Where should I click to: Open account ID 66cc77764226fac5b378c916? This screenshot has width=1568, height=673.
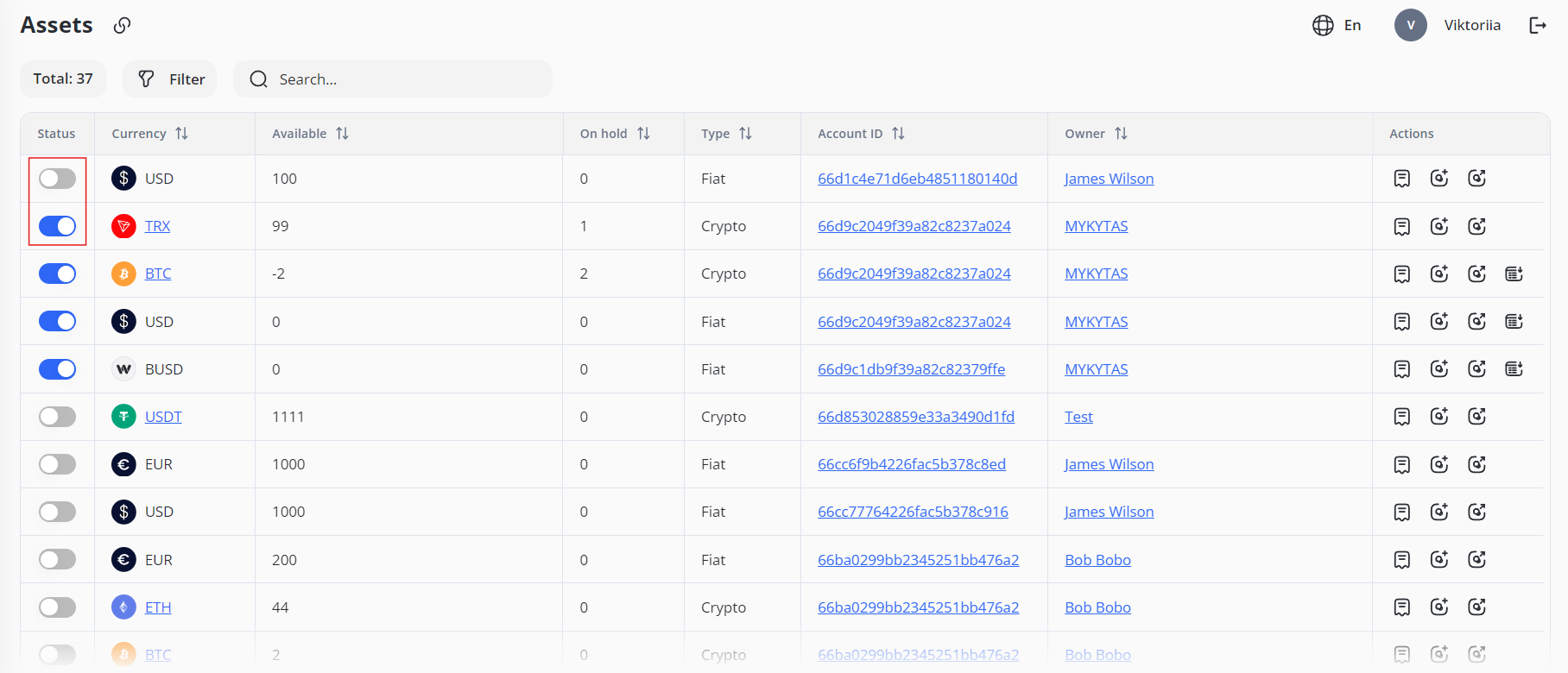(913, 512)
